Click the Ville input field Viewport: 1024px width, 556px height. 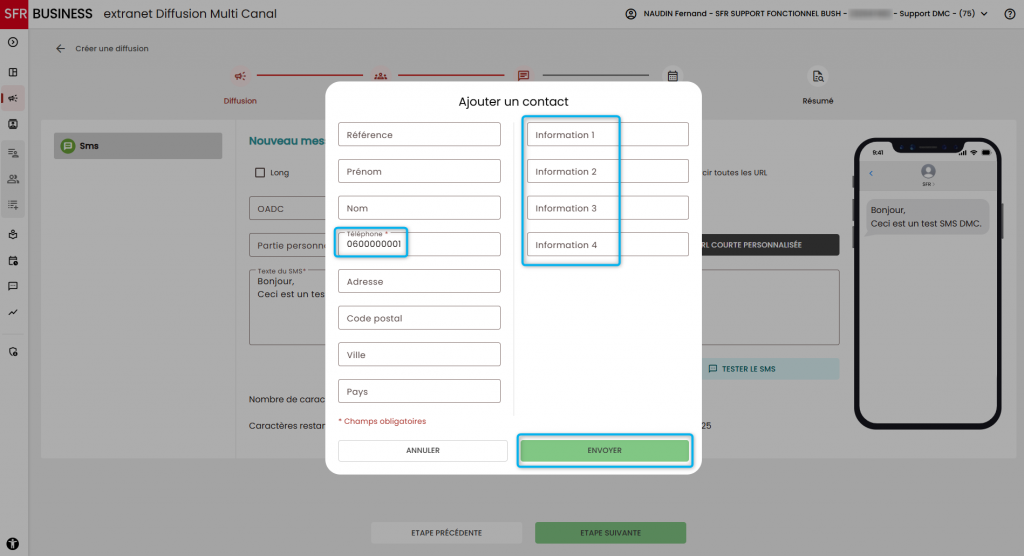click(x=419, y=354)
